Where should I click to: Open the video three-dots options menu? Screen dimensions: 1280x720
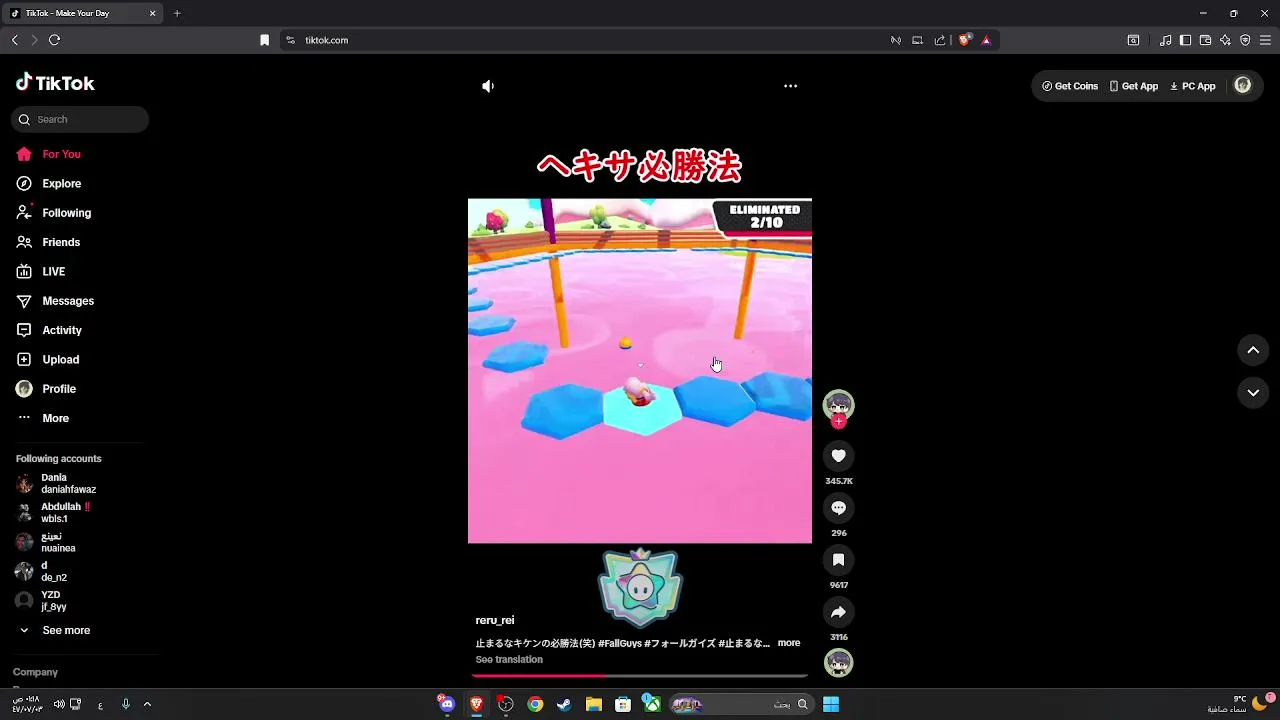(790, 86)
